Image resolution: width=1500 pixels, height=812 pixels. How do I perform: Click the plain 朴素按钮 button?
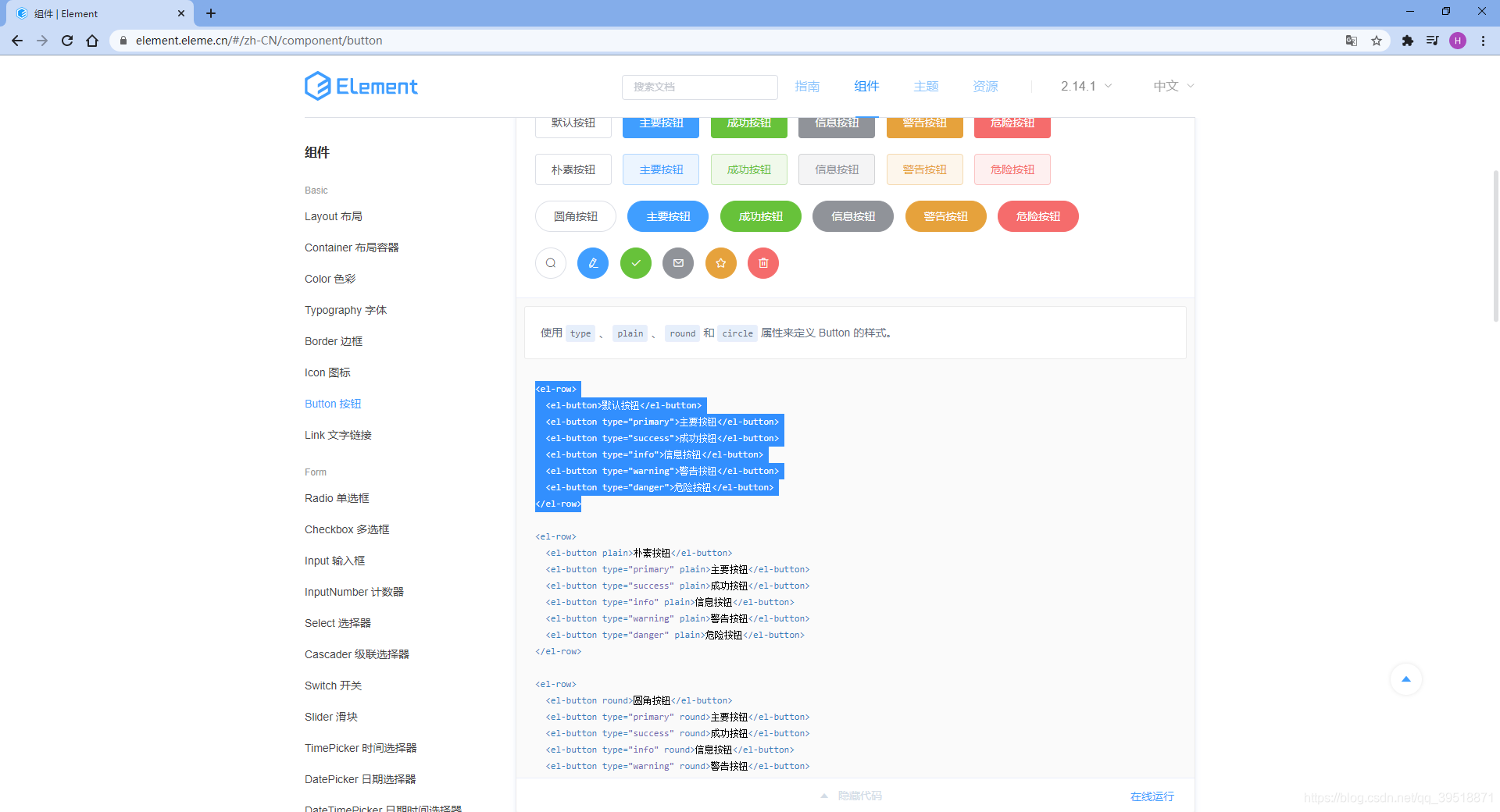(573, 169)
